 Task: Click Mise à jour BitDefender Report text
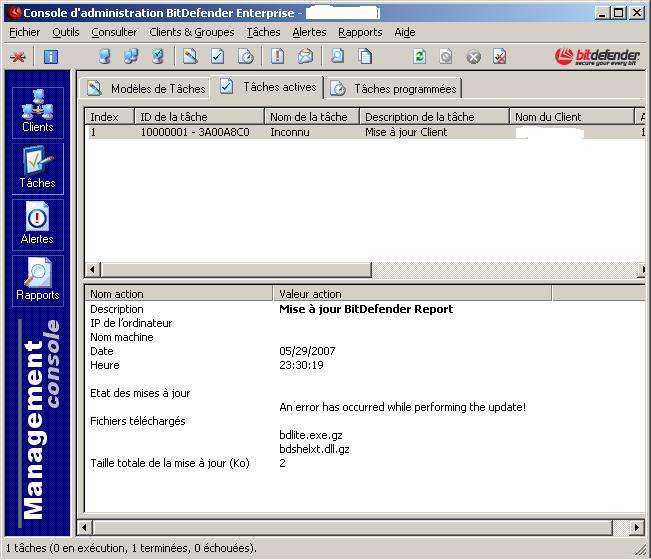coord(366,309)
